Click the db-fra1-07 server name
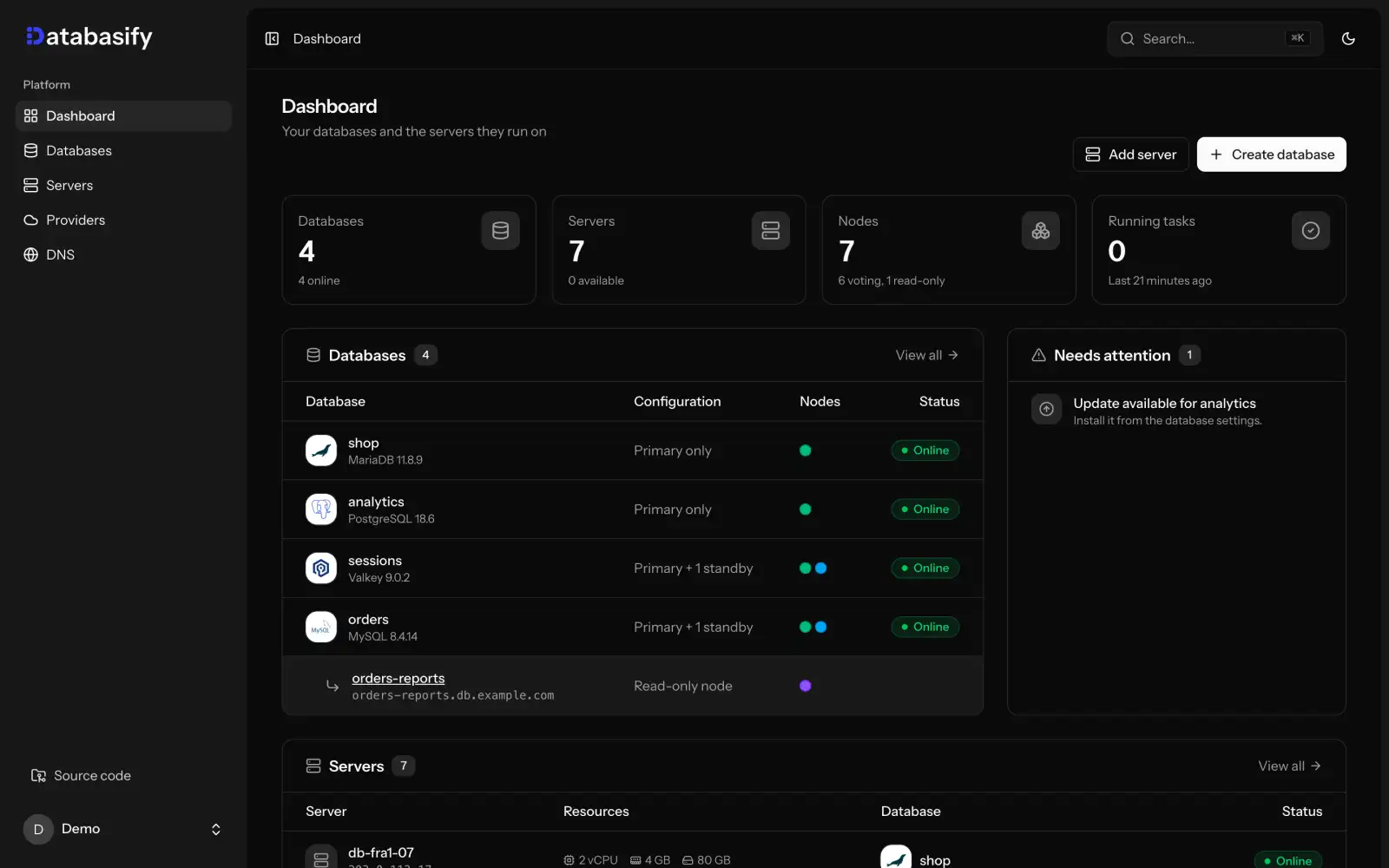The image size is (1389, 868). [381, 852]
